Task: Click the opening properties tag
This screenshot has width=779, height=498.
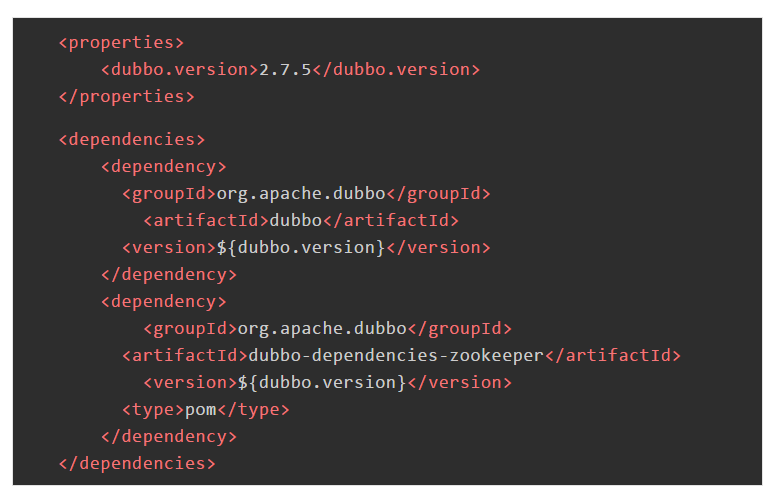Action: [121, 43]
